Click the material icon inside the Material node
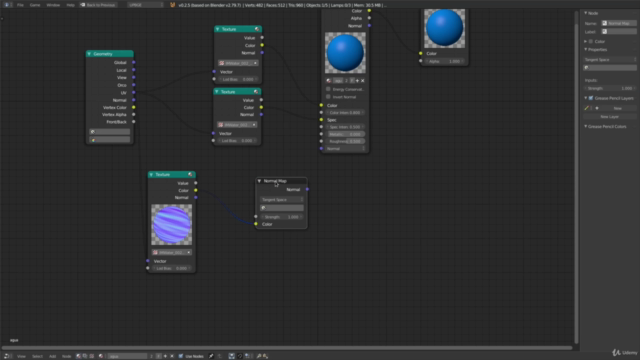Screen dimensions: 640x360 pos(329,80)
